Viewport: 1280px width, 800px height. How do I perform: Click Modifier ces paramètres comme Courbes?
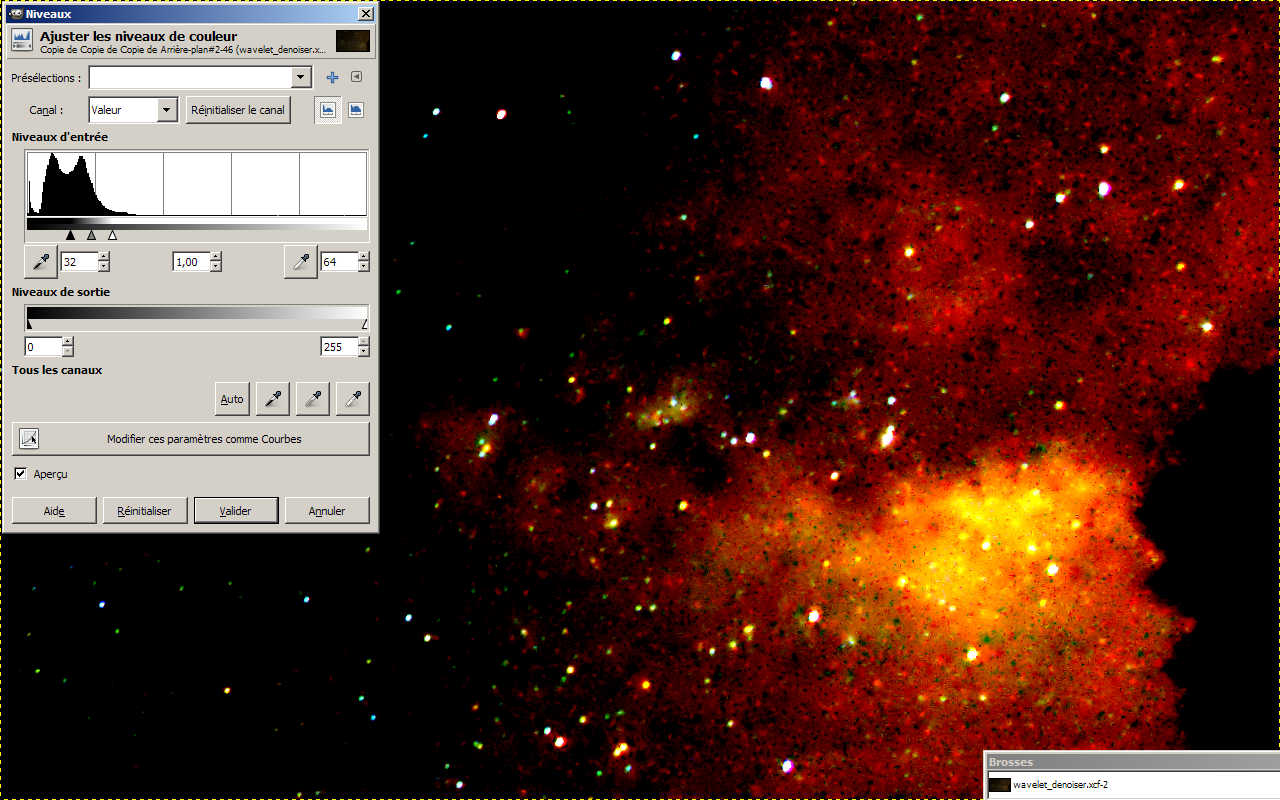190,439
